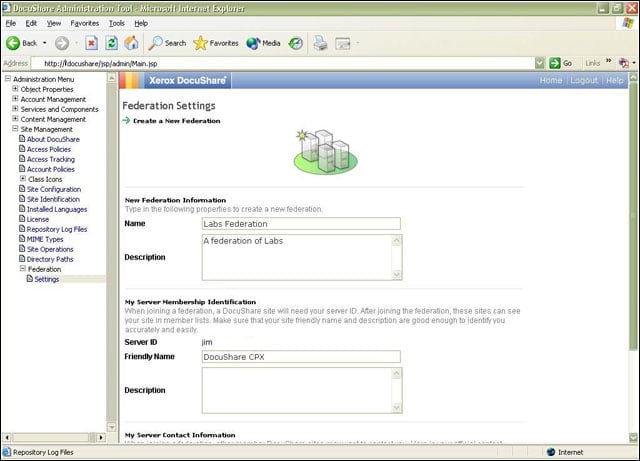640x461 pixels.
Task: Click the left arrow of the sidebar horizontal scrollbar
Action: tap(7, 437)
